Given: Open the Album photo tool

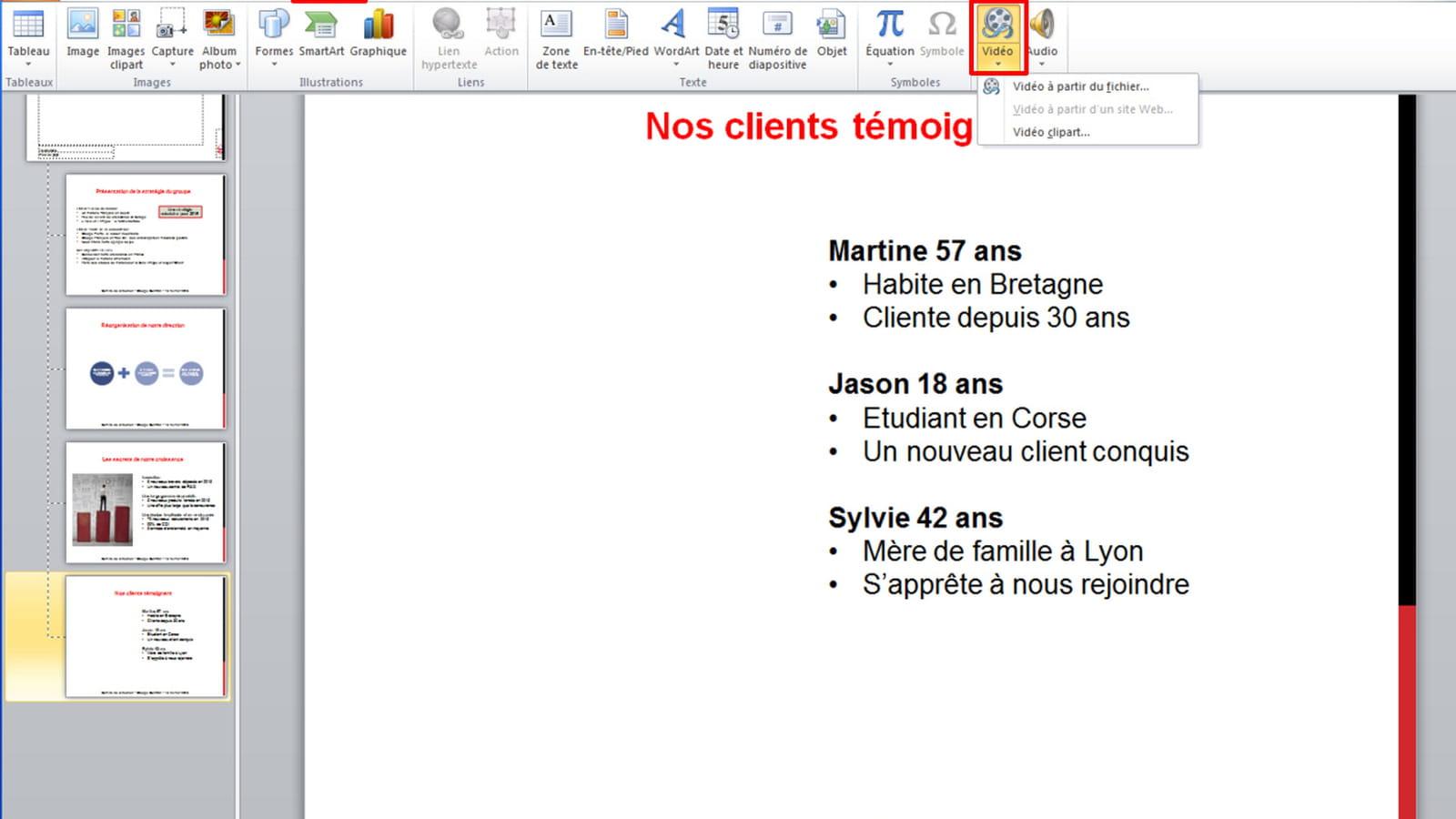Looking at the screenshot, I should point(218,38).
